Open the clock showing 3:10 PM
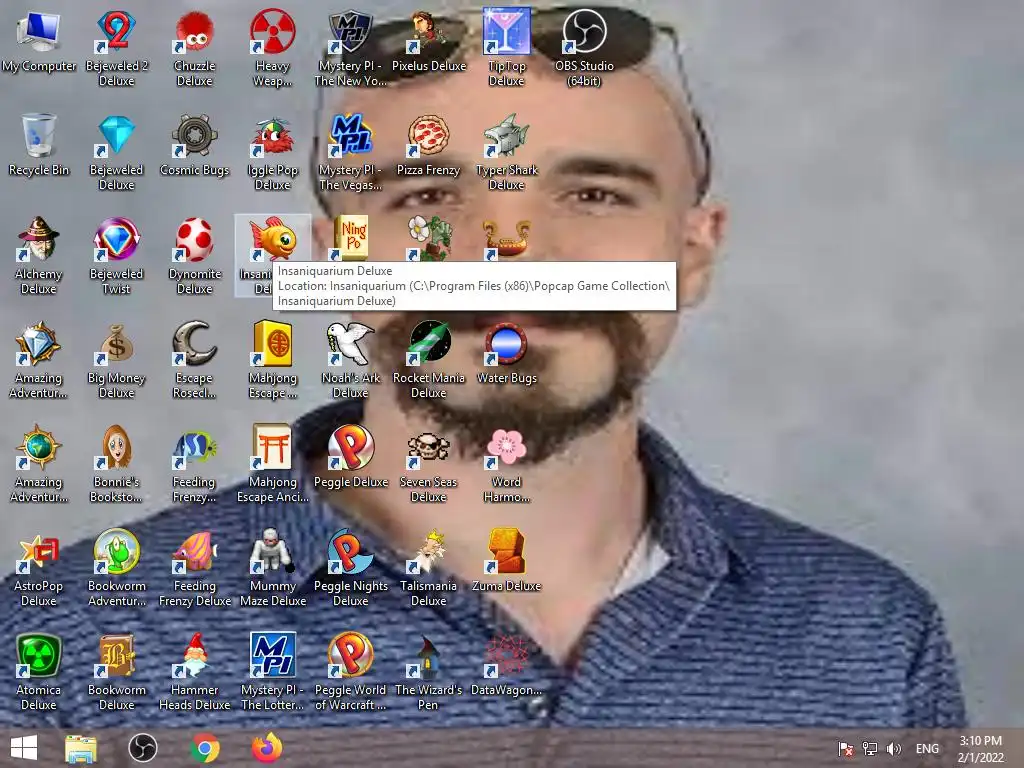The height and width of the screenshot is (768, 1024). (x=981, y=749)
